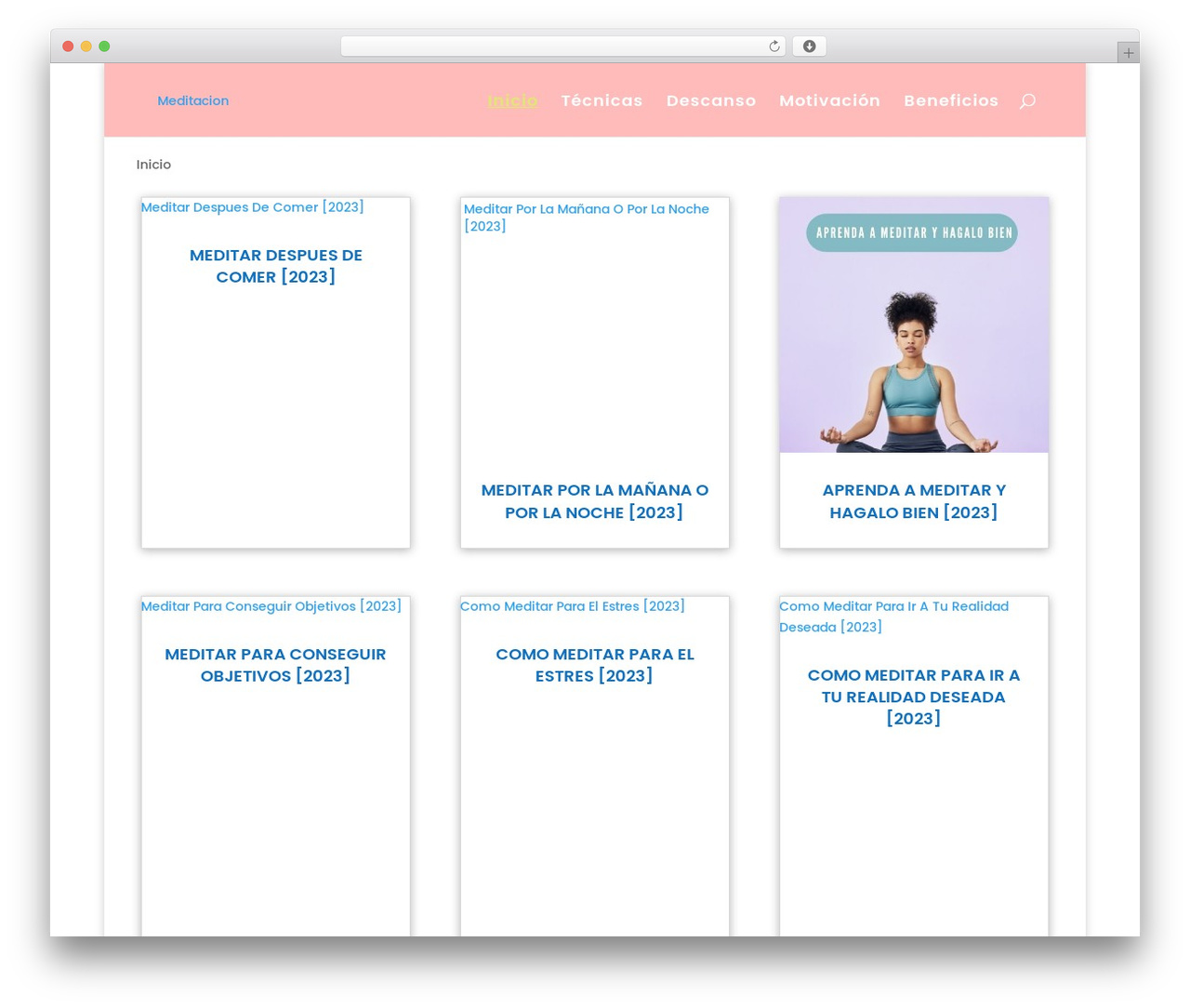Screen dimensions: 1190x1008
Task: Open the Técnicas menu item
Action: coord(602,100)
